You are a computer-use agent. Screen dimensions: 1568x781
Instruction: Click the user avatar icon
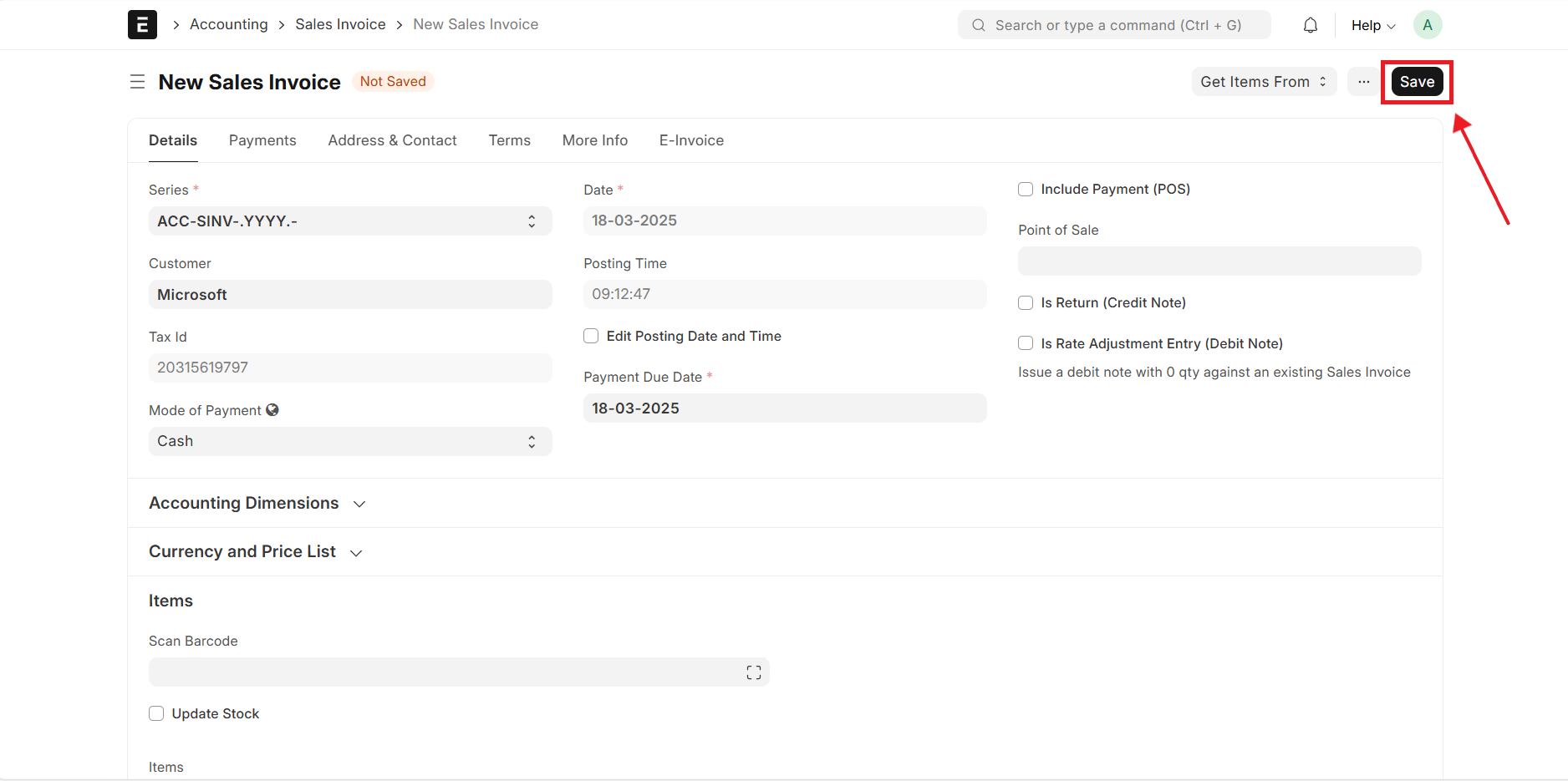(x=1427, y=25)
